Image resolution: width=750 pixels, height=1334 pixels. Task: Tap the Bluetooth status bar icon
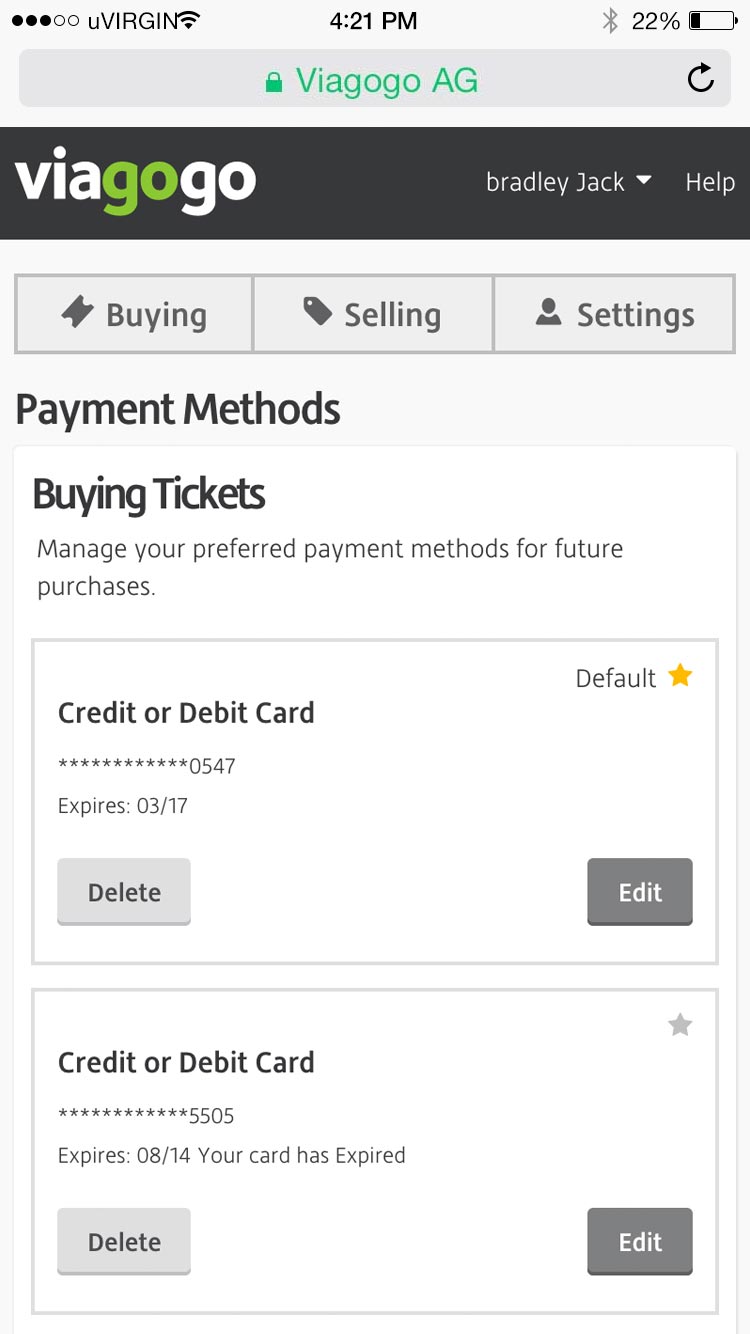(x=610, y=20)
